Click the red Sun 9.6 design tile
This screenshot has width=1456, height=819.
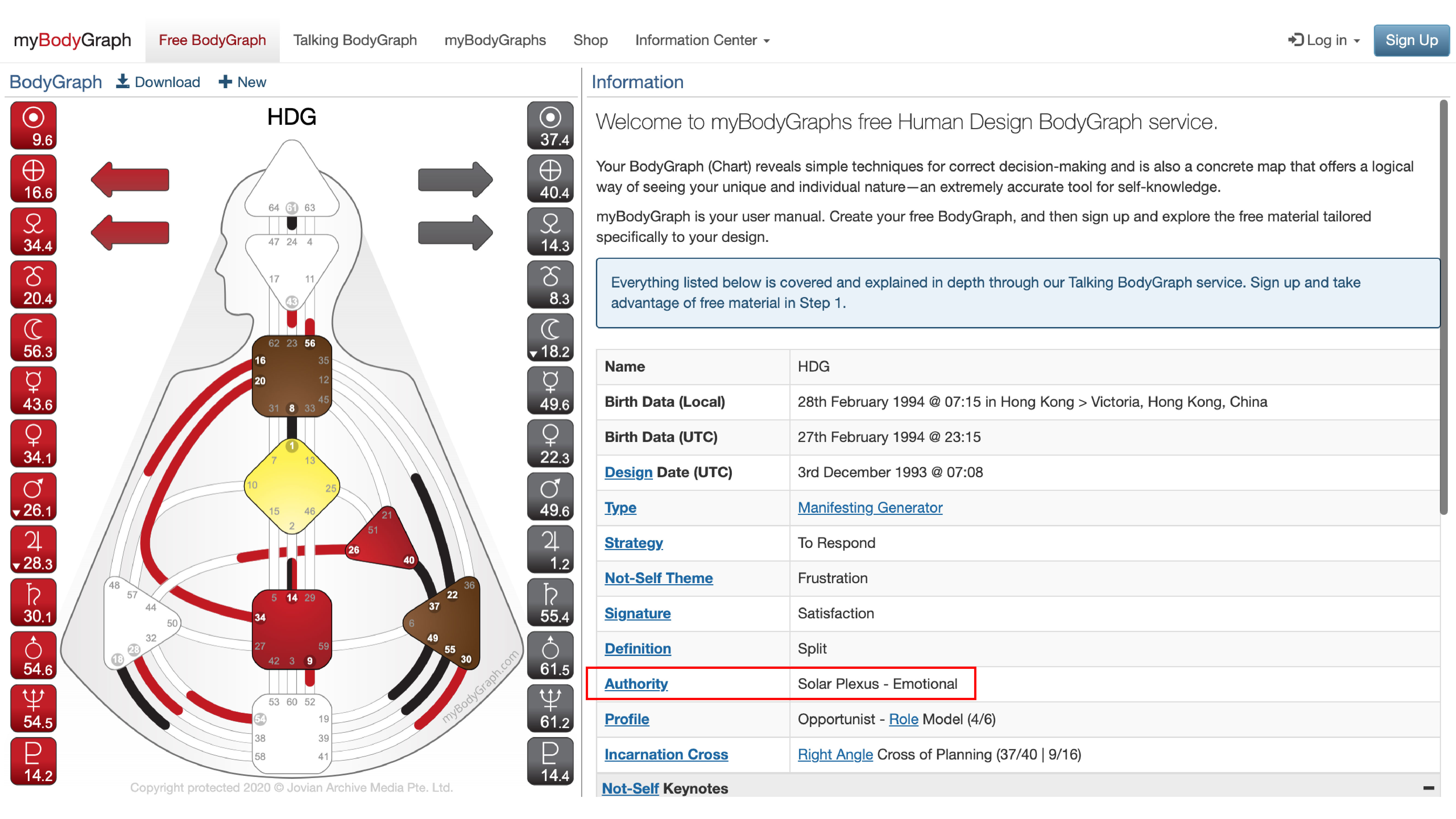click(x=33, y=126)
